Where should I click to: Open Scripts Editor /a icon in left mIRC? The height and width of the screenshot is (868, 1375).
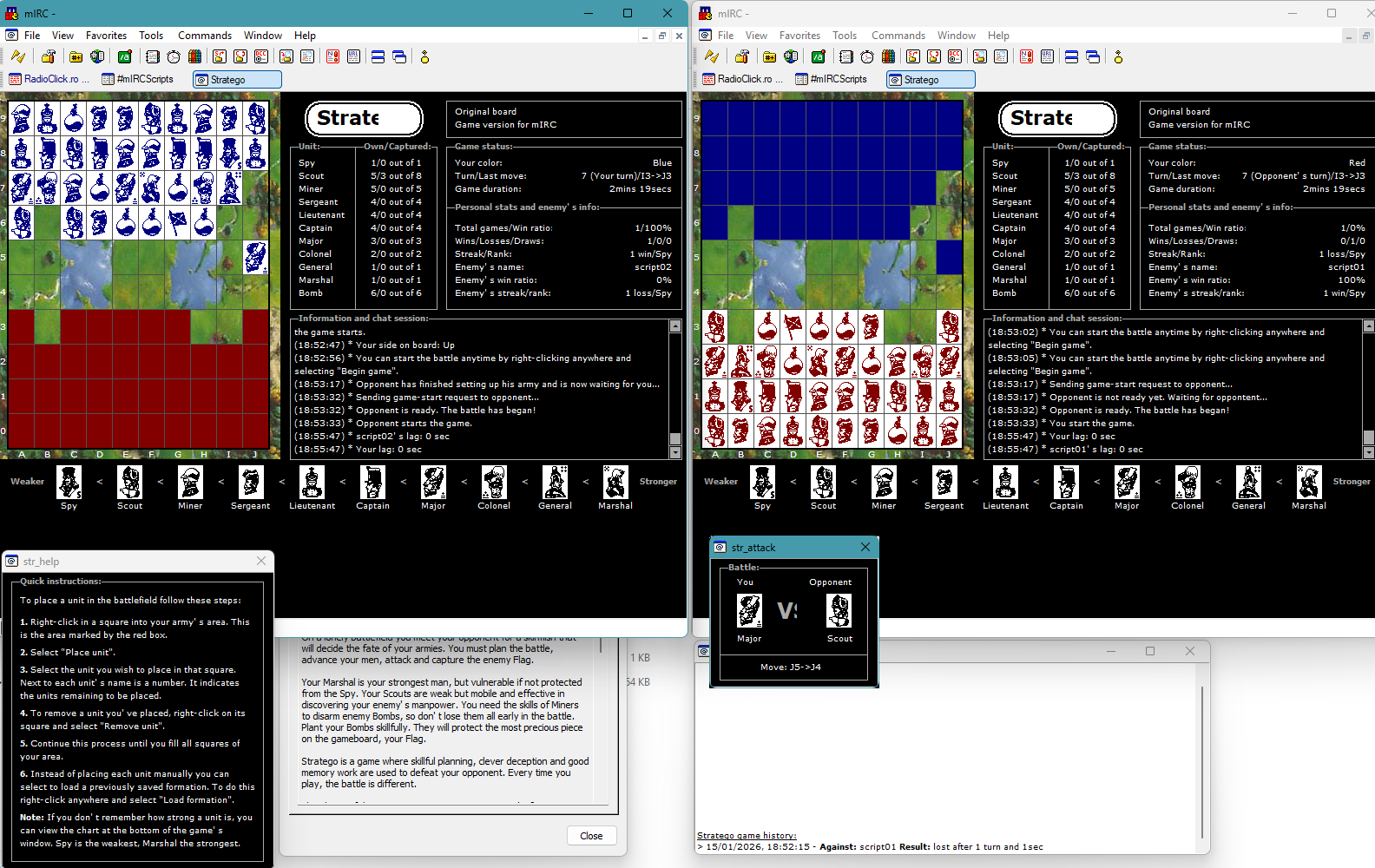125,56
